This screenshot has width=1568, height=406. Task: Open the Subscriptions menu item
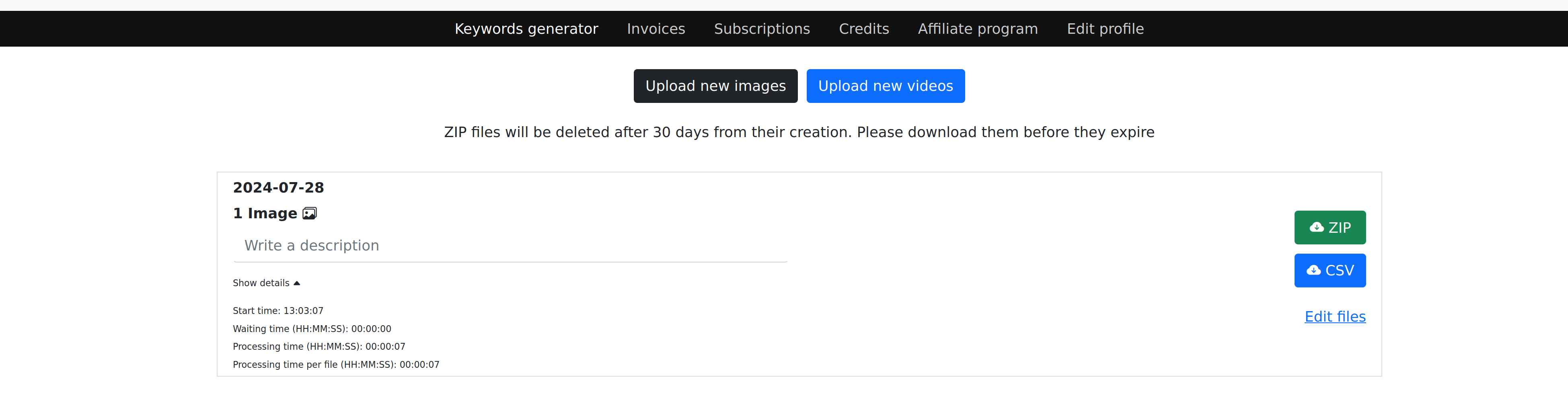coord(761,29)
